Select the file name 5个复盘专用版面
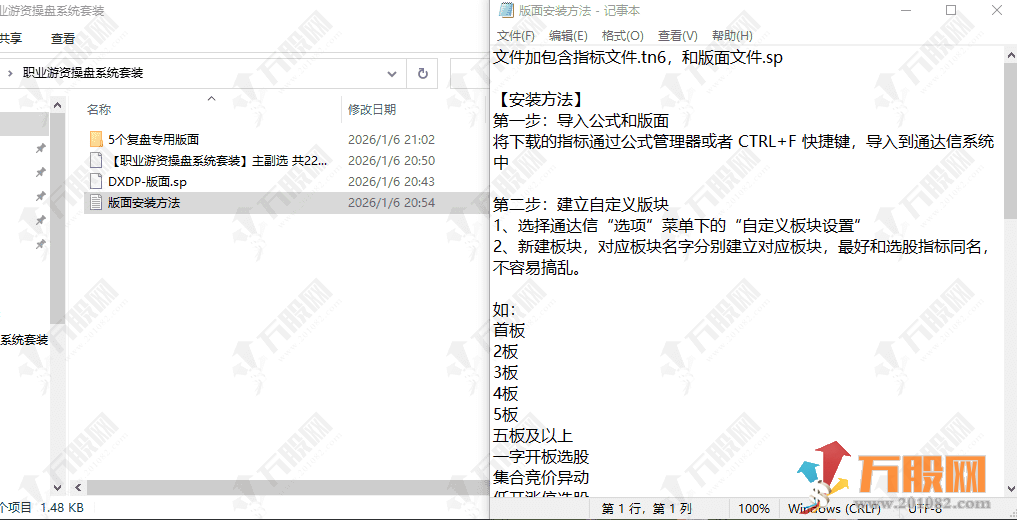Screen dimensions: 1017x520 153,139
